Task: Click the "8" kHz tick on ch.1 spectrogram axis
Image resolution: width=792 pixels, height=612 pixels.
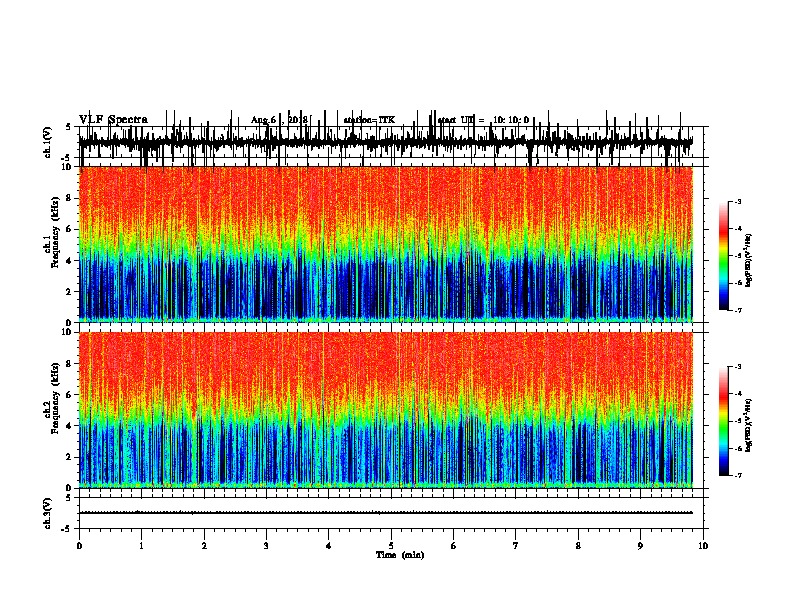Action: (69, 198)
